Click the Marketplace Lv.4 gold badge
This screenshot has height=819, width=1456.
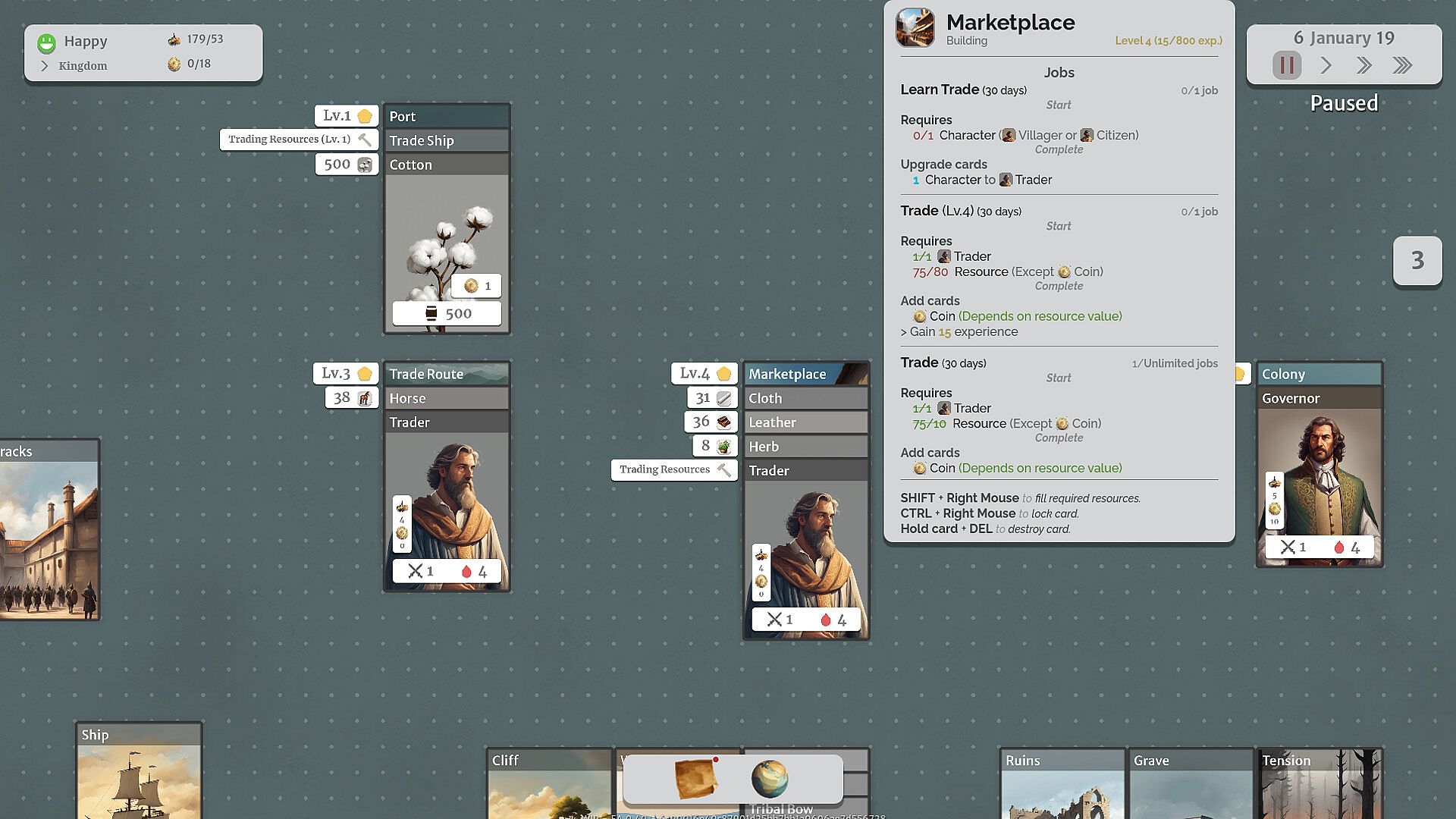coord(723,374)
